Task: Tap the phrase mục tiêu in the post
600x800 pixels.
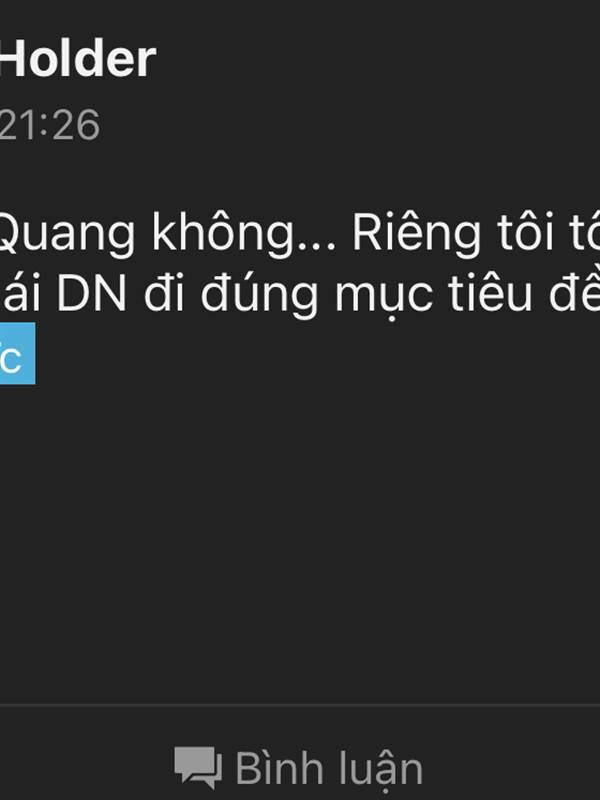Action: pyautogui.click(x=434, y=295)
